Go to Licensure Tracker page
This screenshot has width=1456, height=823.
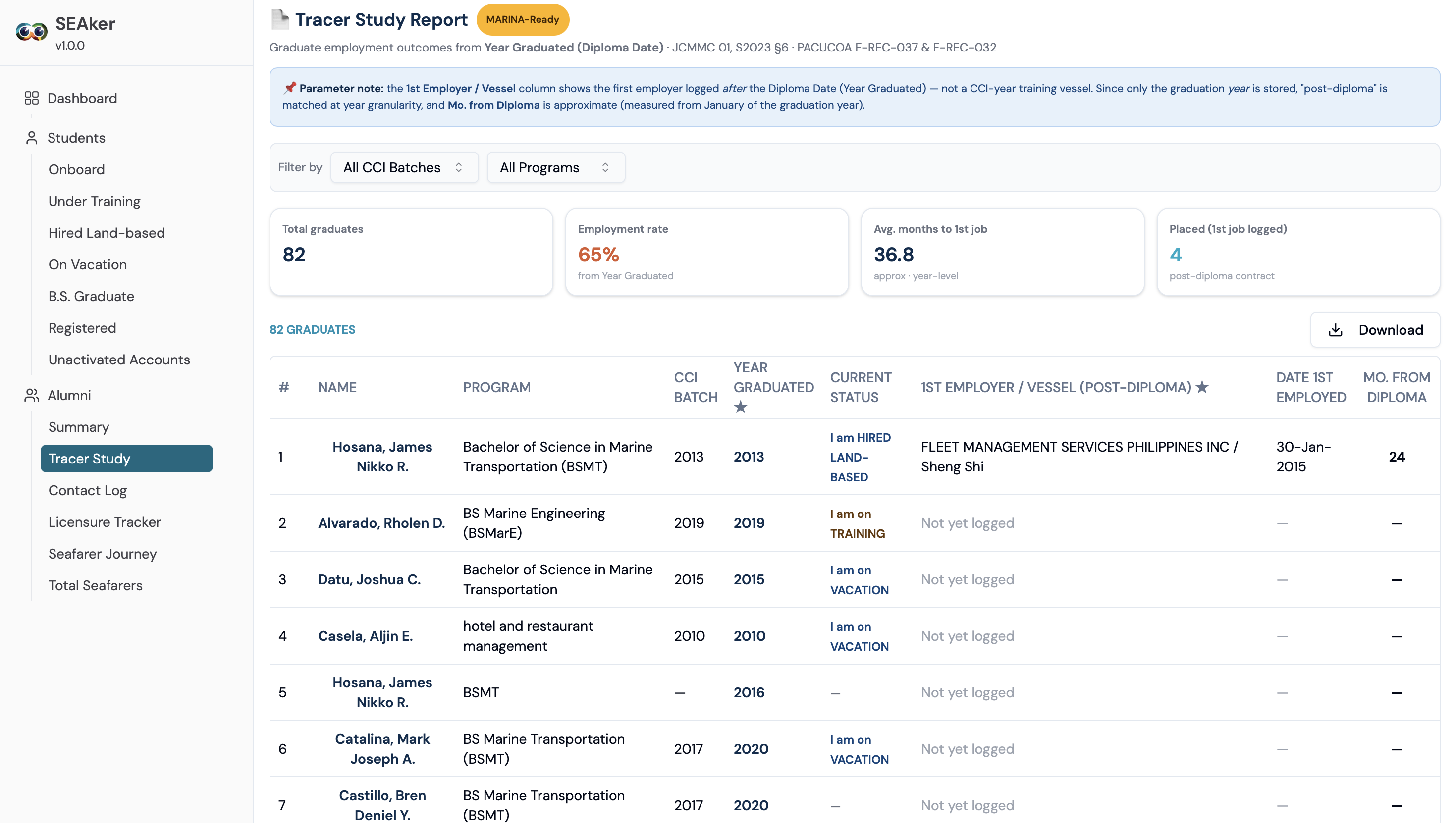105,522
